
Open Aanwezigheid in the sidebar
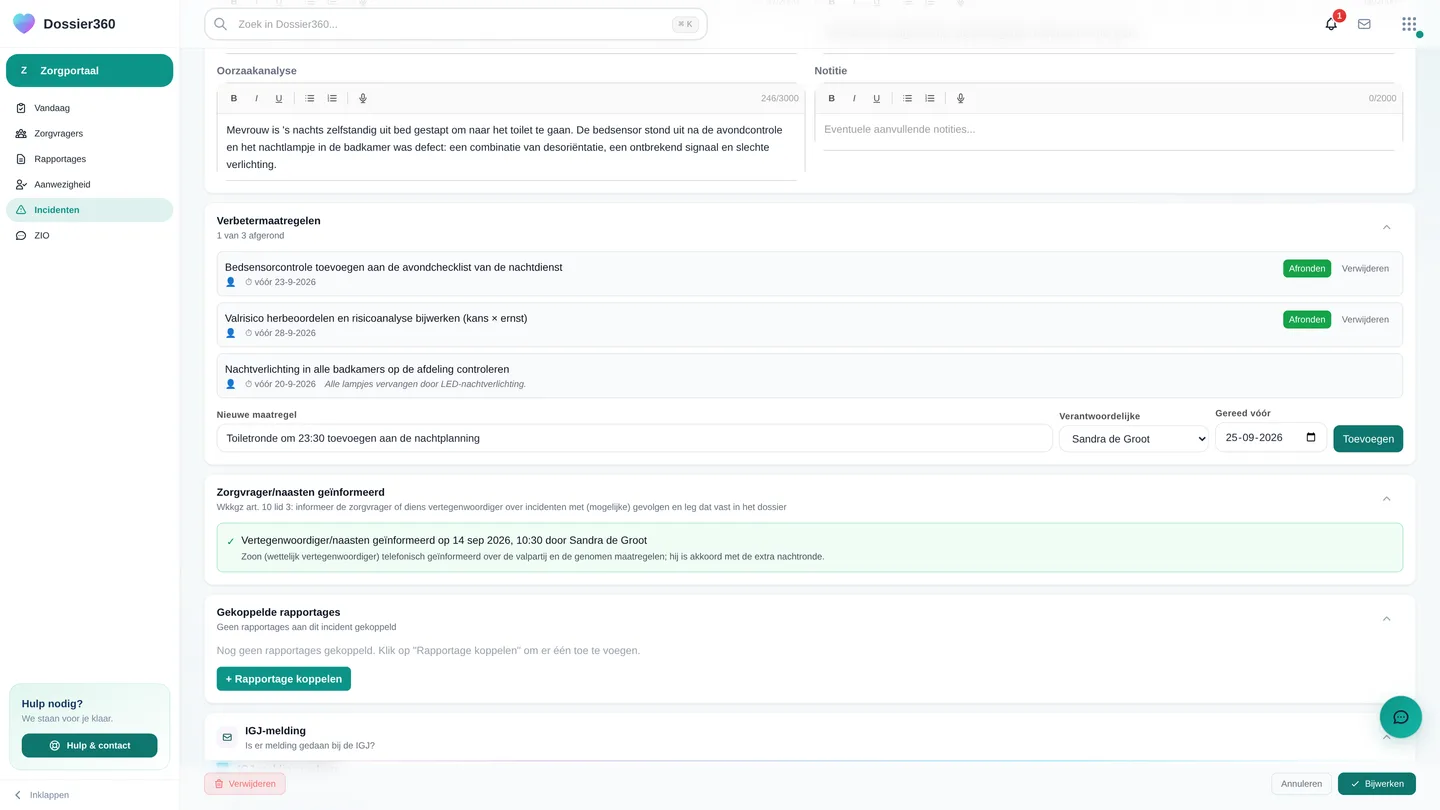tap(90, 184)
